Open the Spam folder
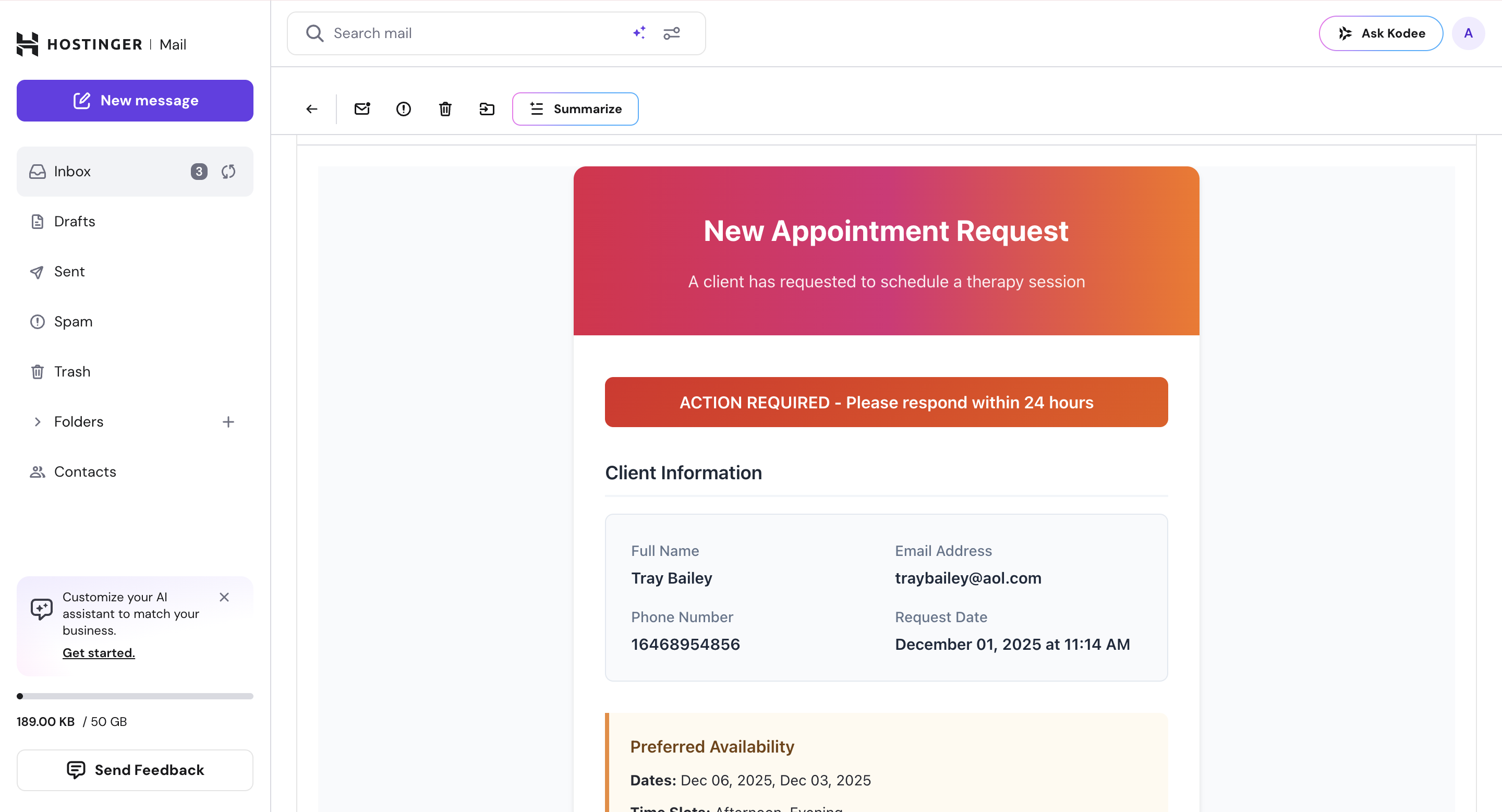Screen dimensions: 1502x812 click(x=73, y=322)
